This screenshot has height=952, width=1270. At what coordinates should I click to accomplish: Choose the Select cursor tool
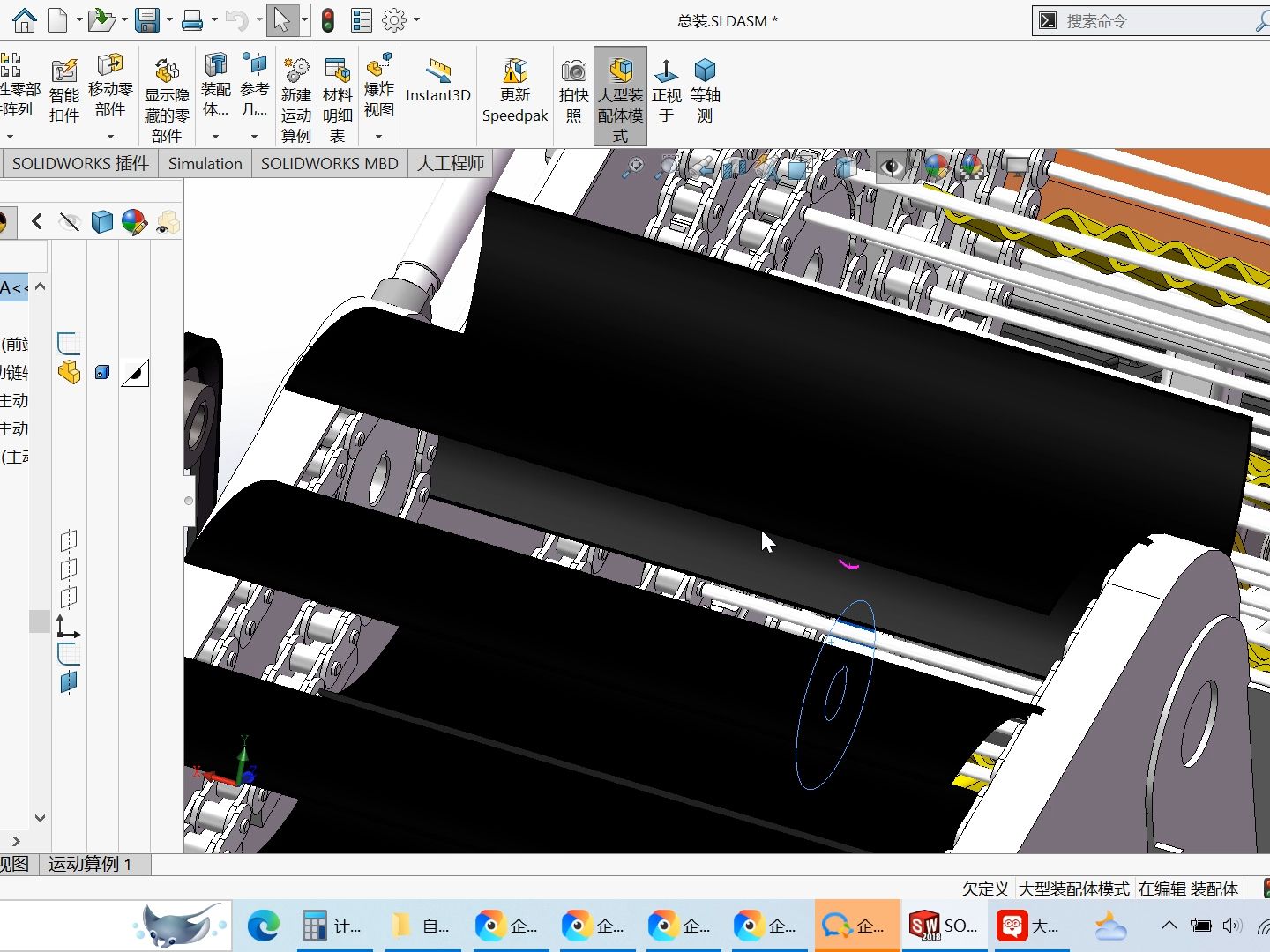point(281,19)
